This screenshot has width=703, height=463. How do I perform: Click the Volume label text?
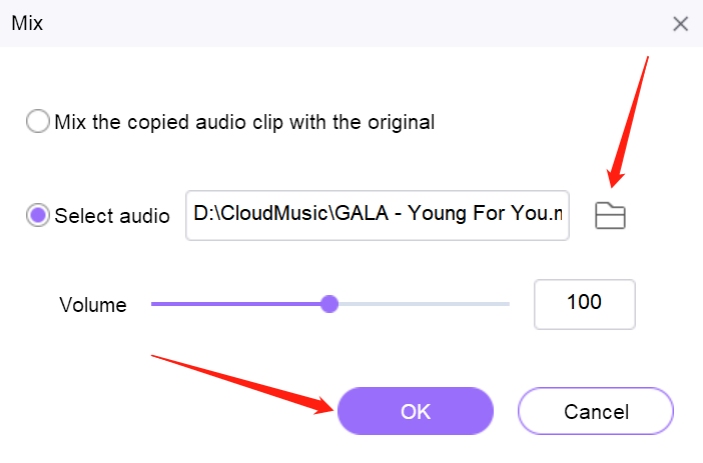click(93, 305)
